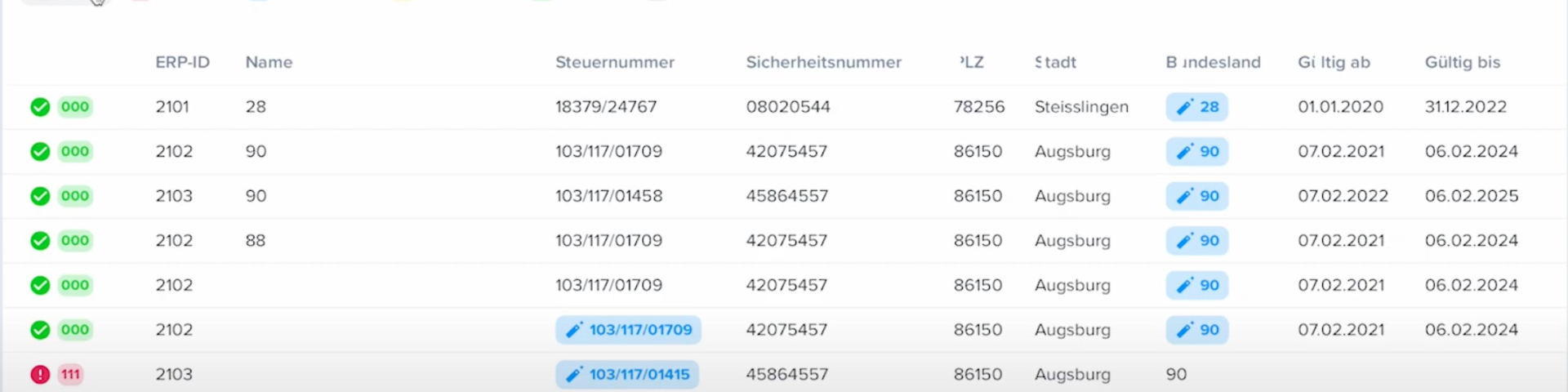This screenshot has width=1568, height=392.
Task: Select Sicherheitsnummer cell 08020544
Action: [x=788, y=107]
